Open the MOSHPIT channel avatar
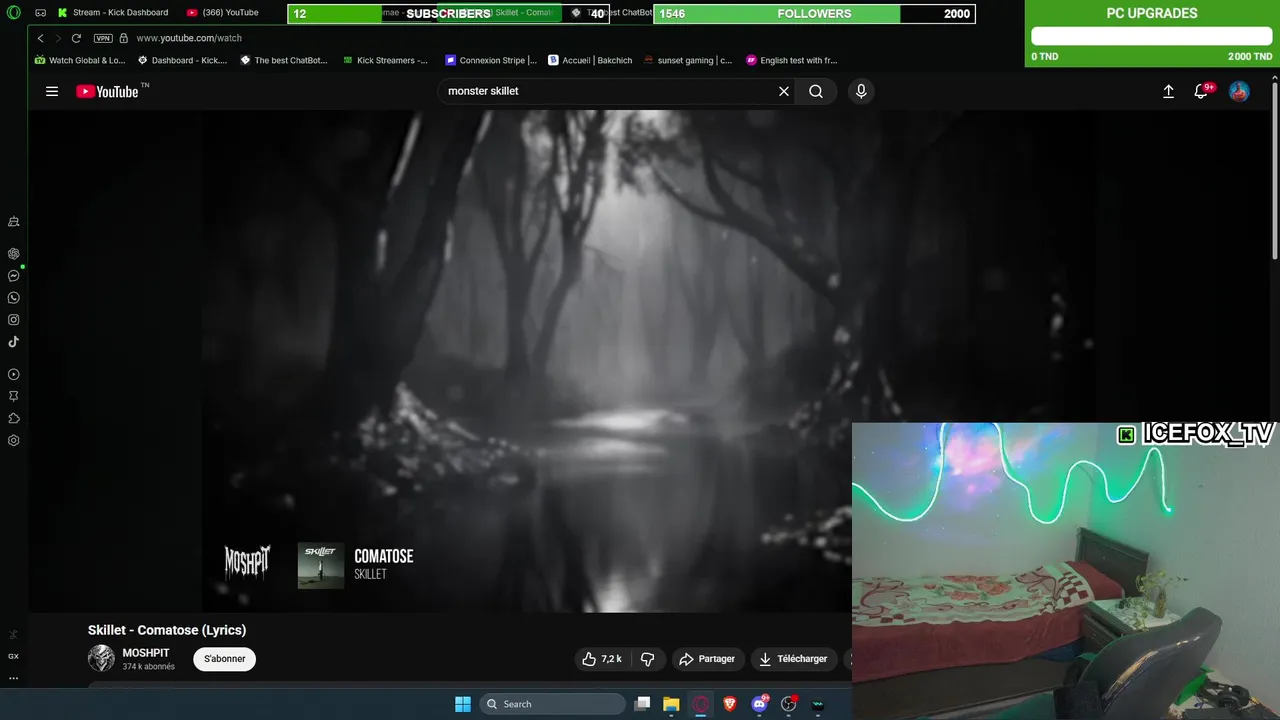 point(101,658)
